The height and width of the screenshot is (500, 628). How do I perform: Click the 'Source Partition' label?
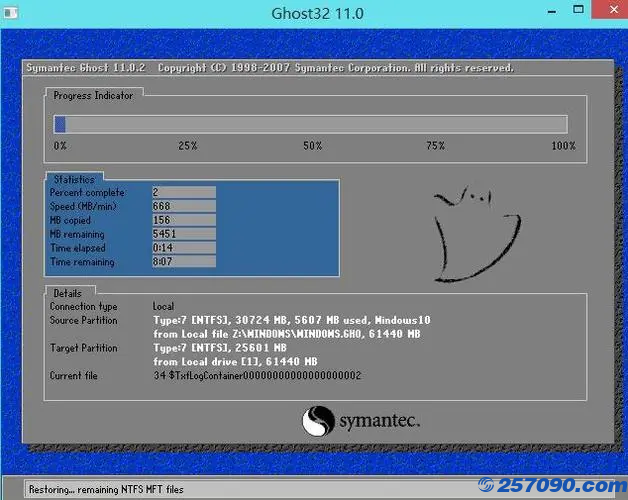[83, 321]
